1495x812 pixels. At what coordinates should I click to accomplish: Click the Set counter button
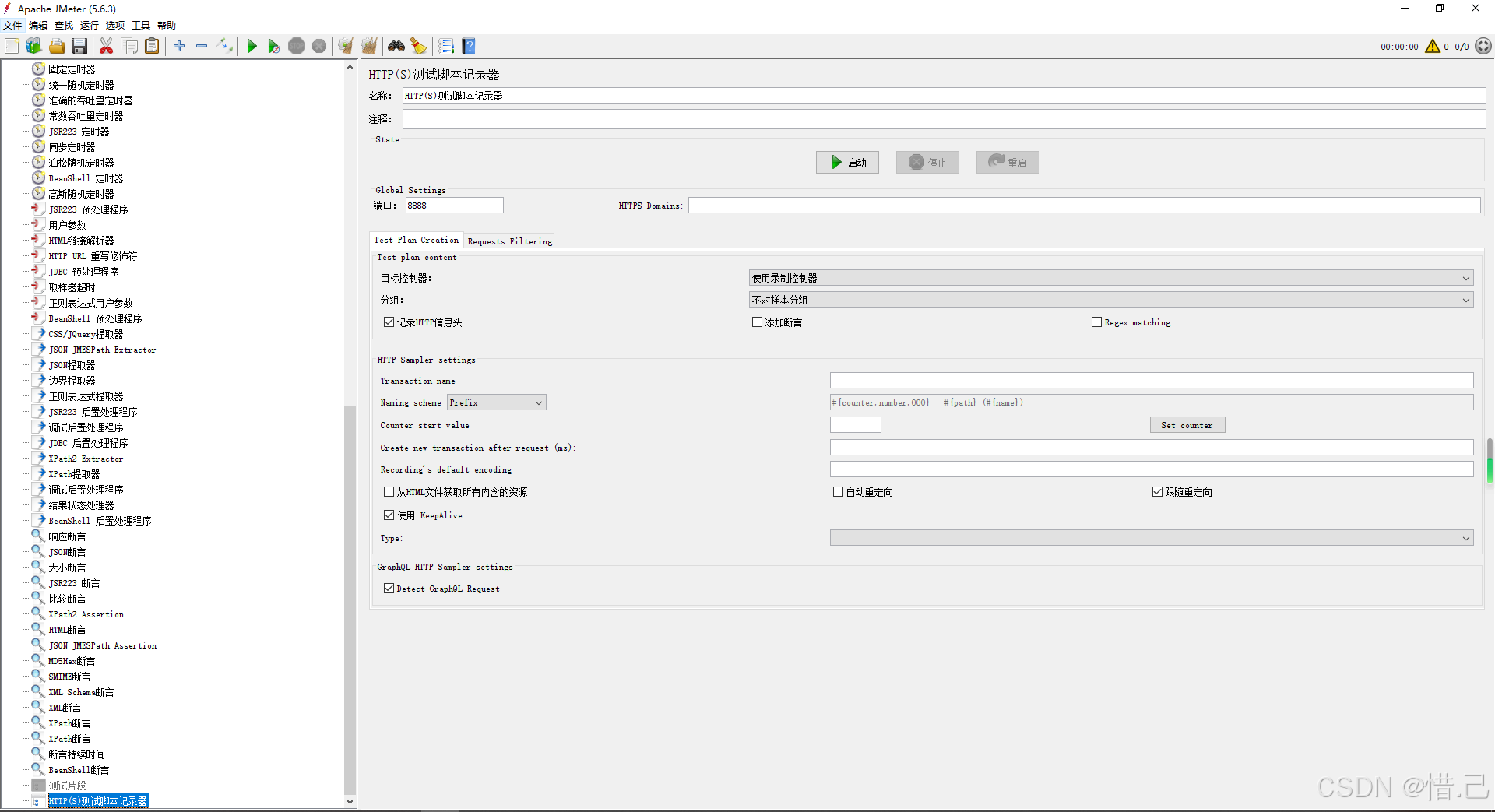pyautogui.click(x=1187, y=425)
